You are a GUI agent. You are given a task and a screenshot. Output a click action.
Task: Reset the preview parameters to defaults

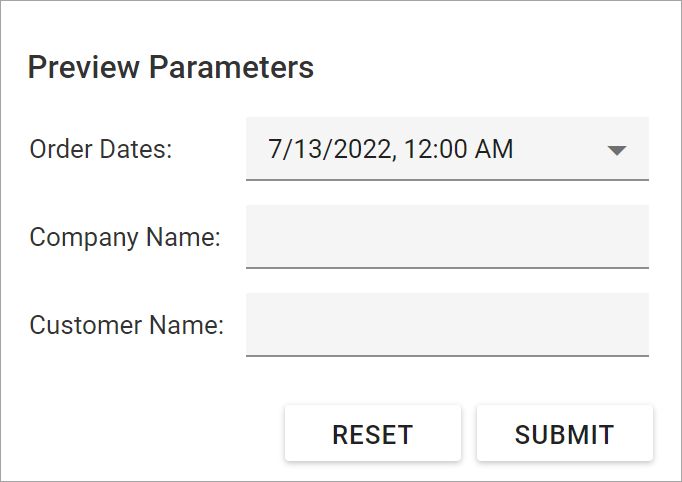coord(372,434)
